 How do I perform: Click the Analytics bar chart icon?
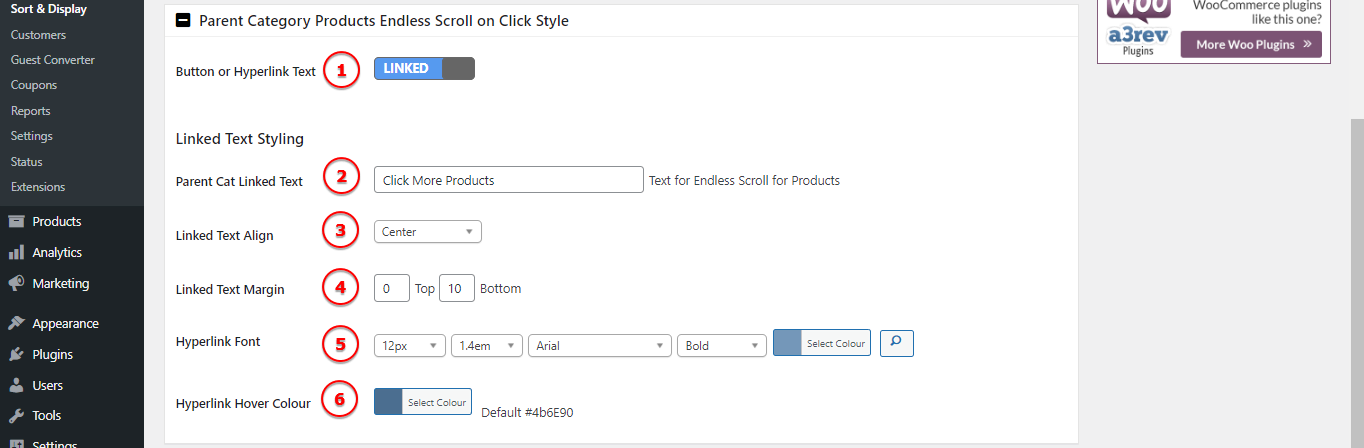(x=16, y=253)
